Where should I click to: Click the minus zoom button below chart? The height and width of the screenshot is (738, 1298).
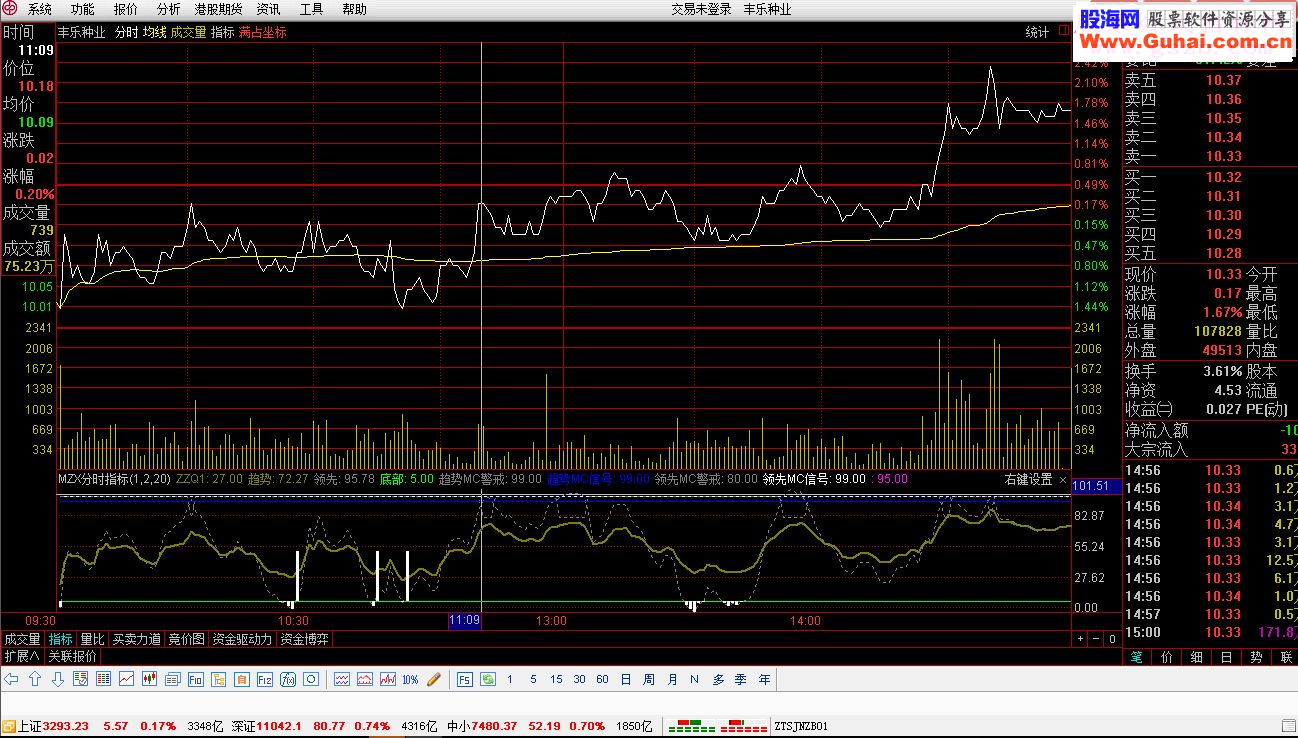tap(1095, 638)
